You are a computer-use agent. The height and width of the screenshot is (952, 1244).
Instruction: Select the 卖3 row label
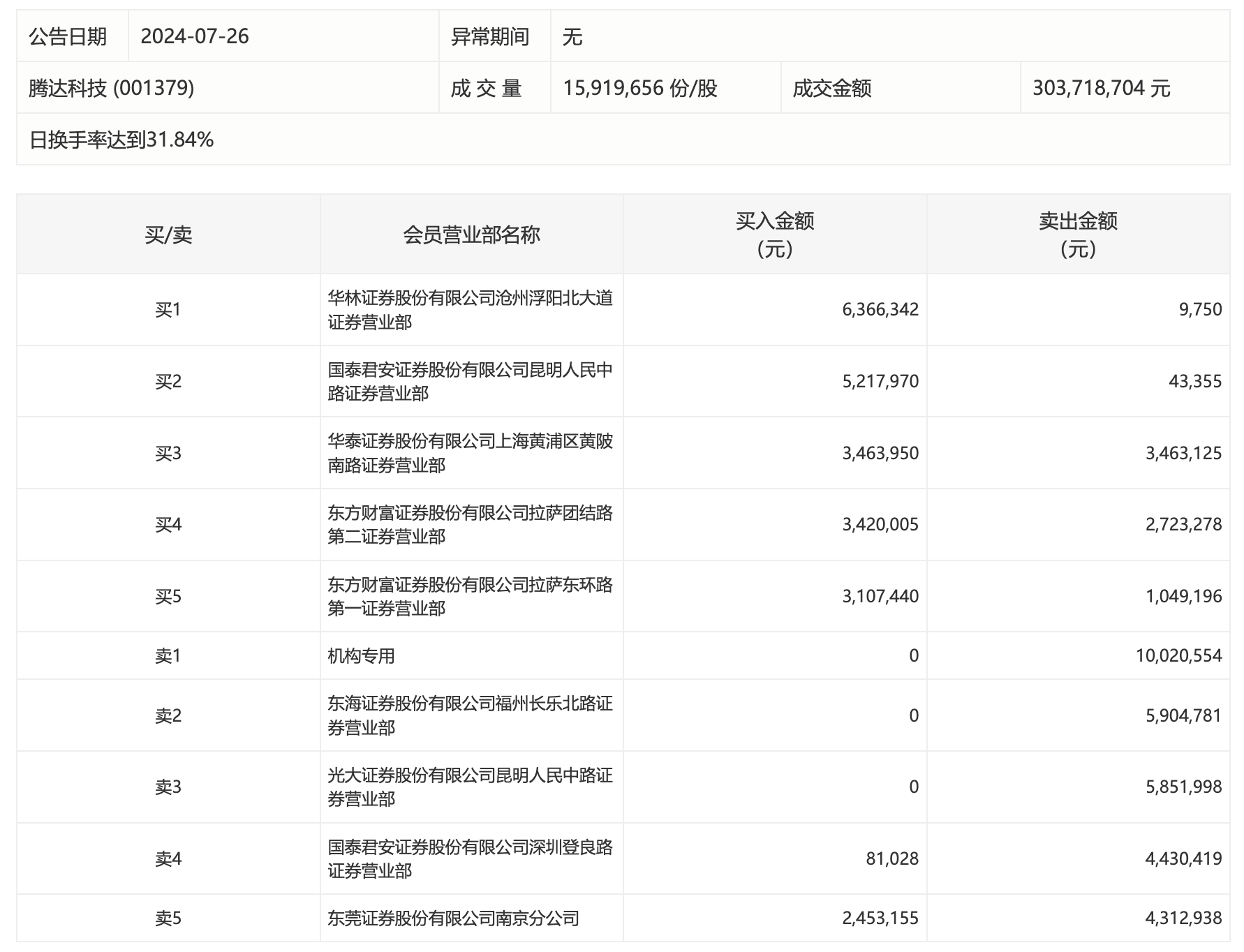[x=168, y=787]
